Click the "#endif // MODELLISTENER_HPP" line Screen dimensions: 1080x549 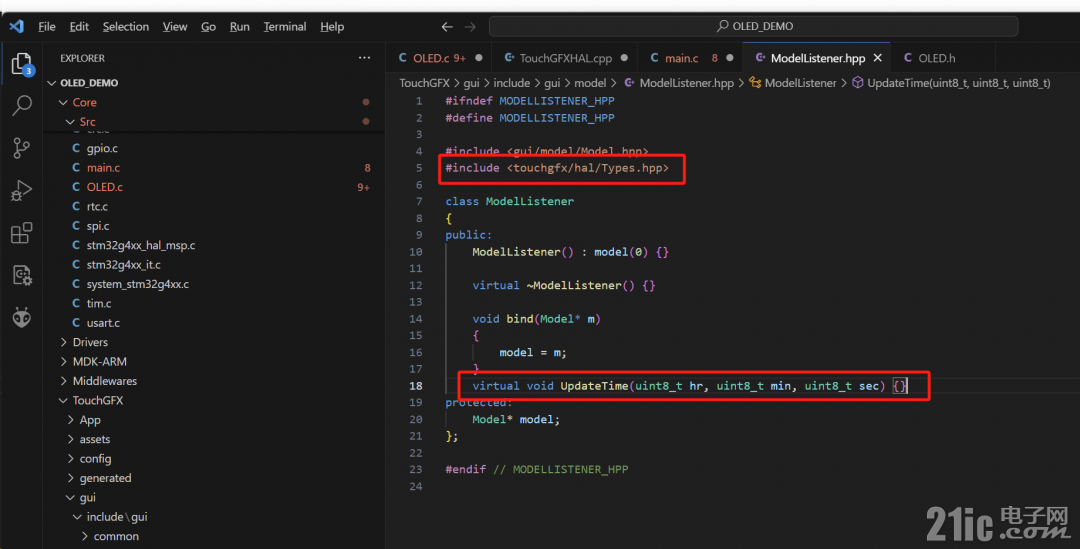(x=537, y=469)
